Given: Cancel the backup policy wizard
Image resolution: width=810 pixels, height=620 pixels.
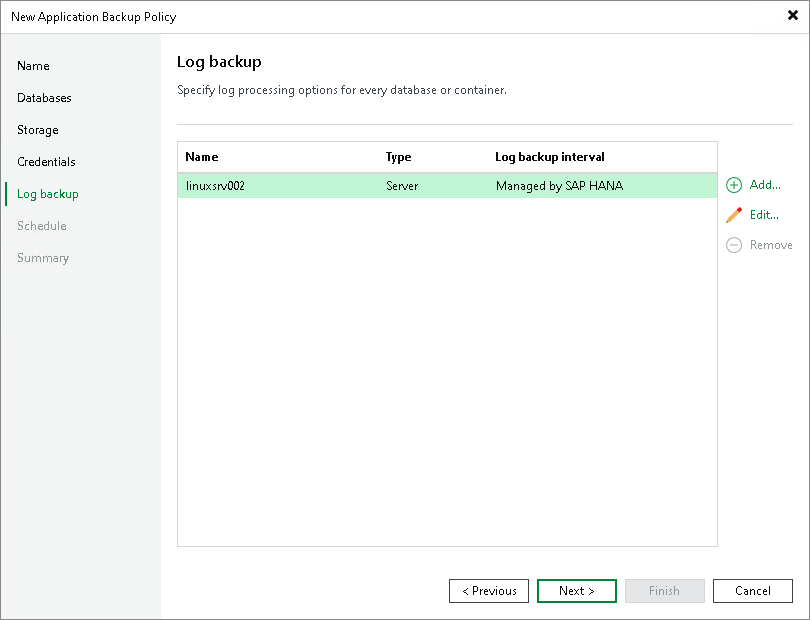Looking at the screenshot, I should [x=753, y=591].
